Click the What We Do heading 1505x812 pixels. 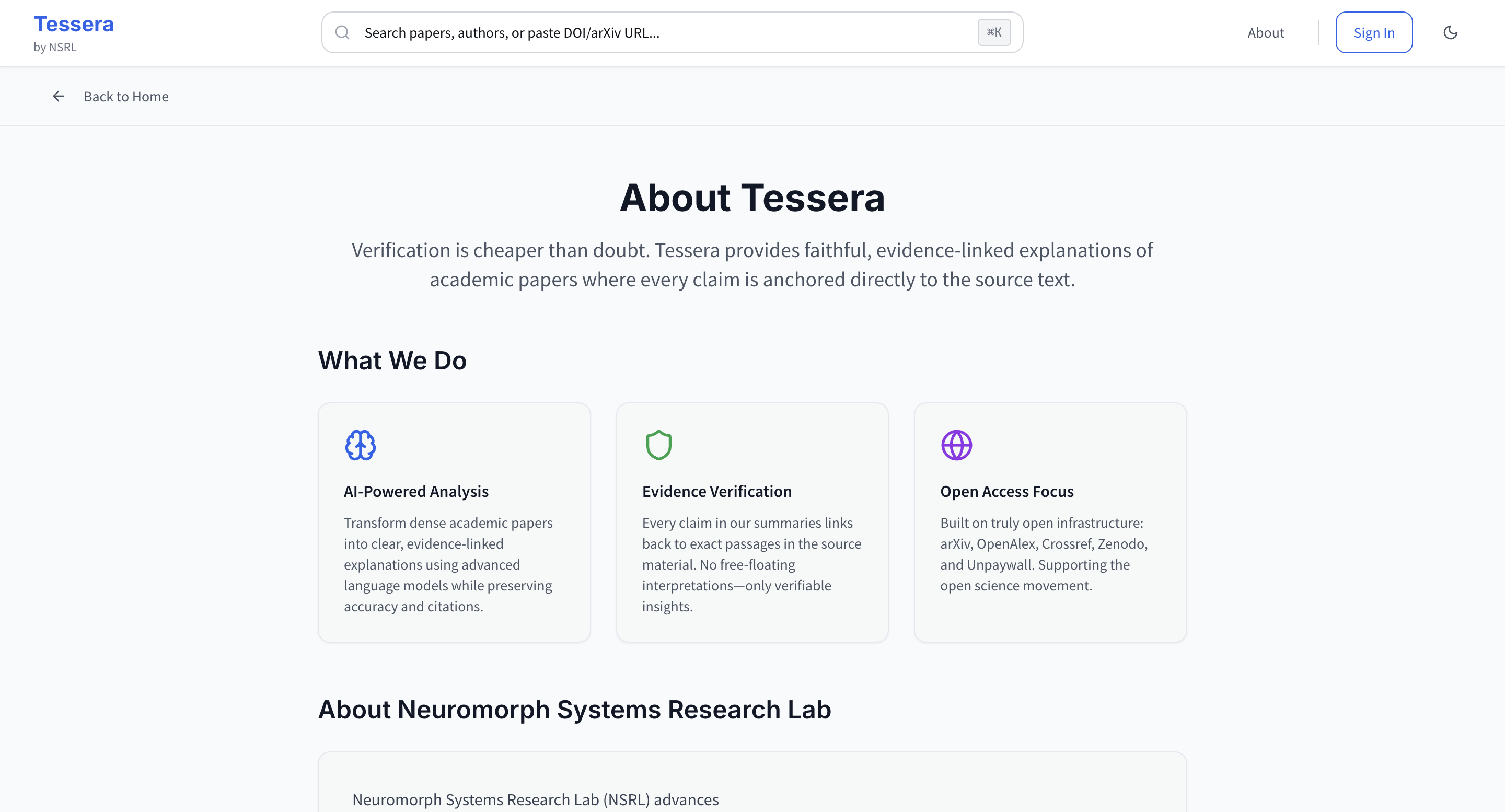pos(392,361)
